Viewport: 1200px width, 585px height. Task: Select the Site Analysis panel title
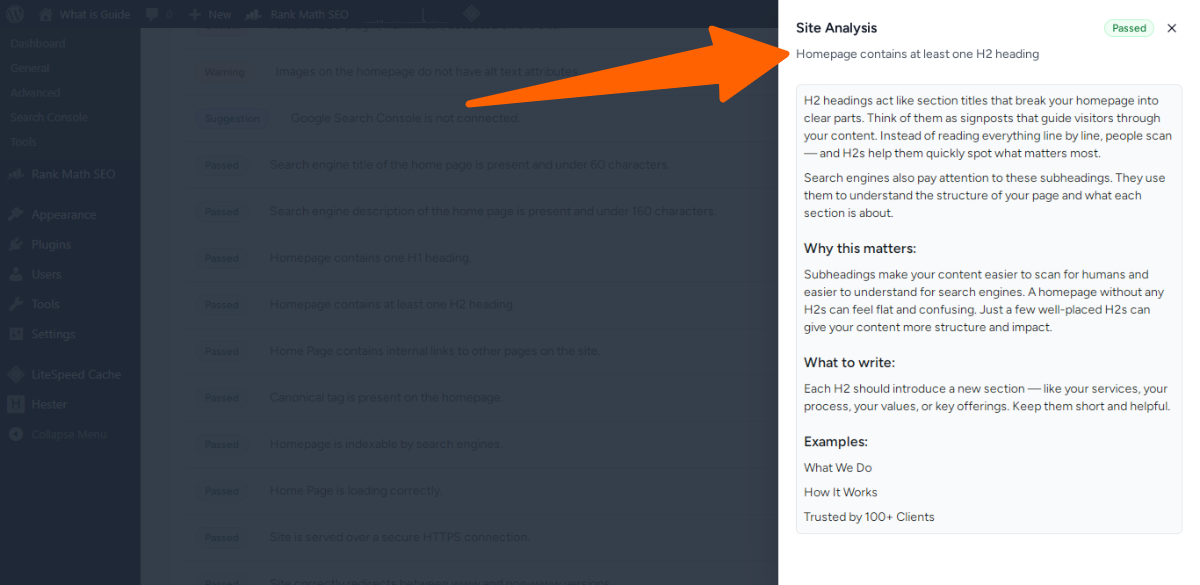tap(836, 28)
